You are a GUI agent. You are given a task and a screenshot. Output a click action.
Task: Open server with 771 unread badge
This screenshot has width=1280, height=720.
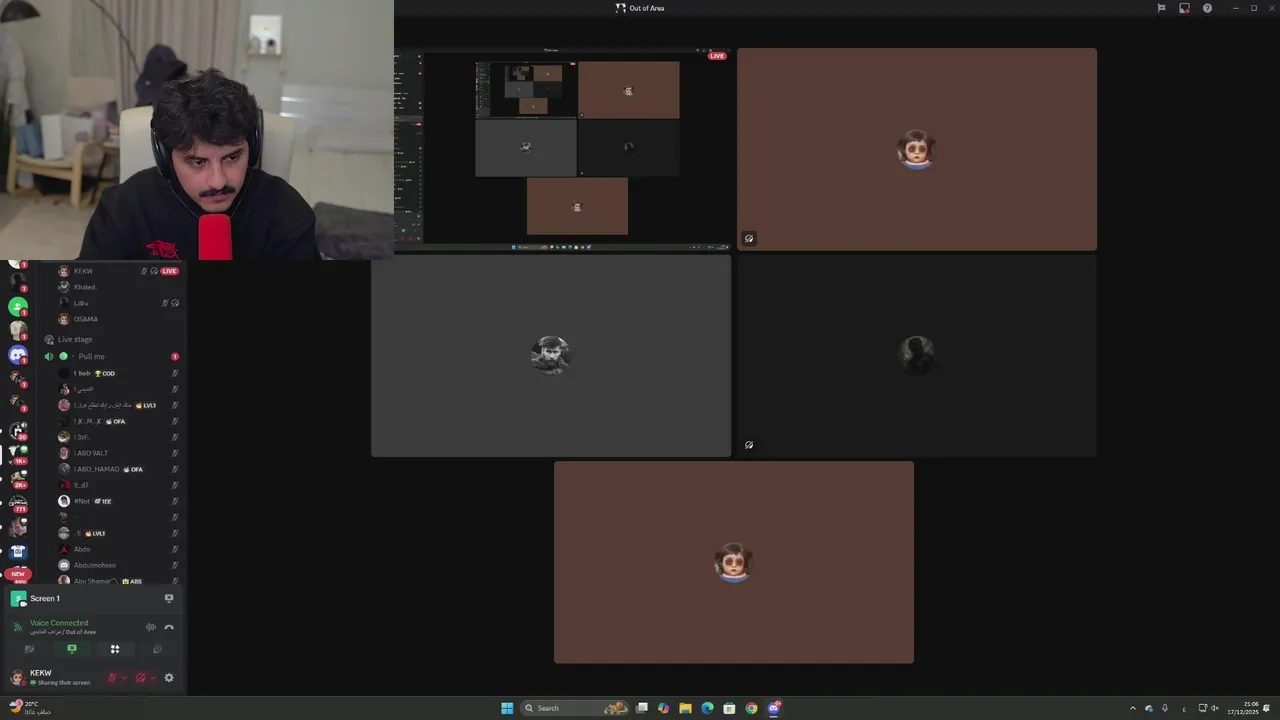pyautogui.click(x=18, y=502)
